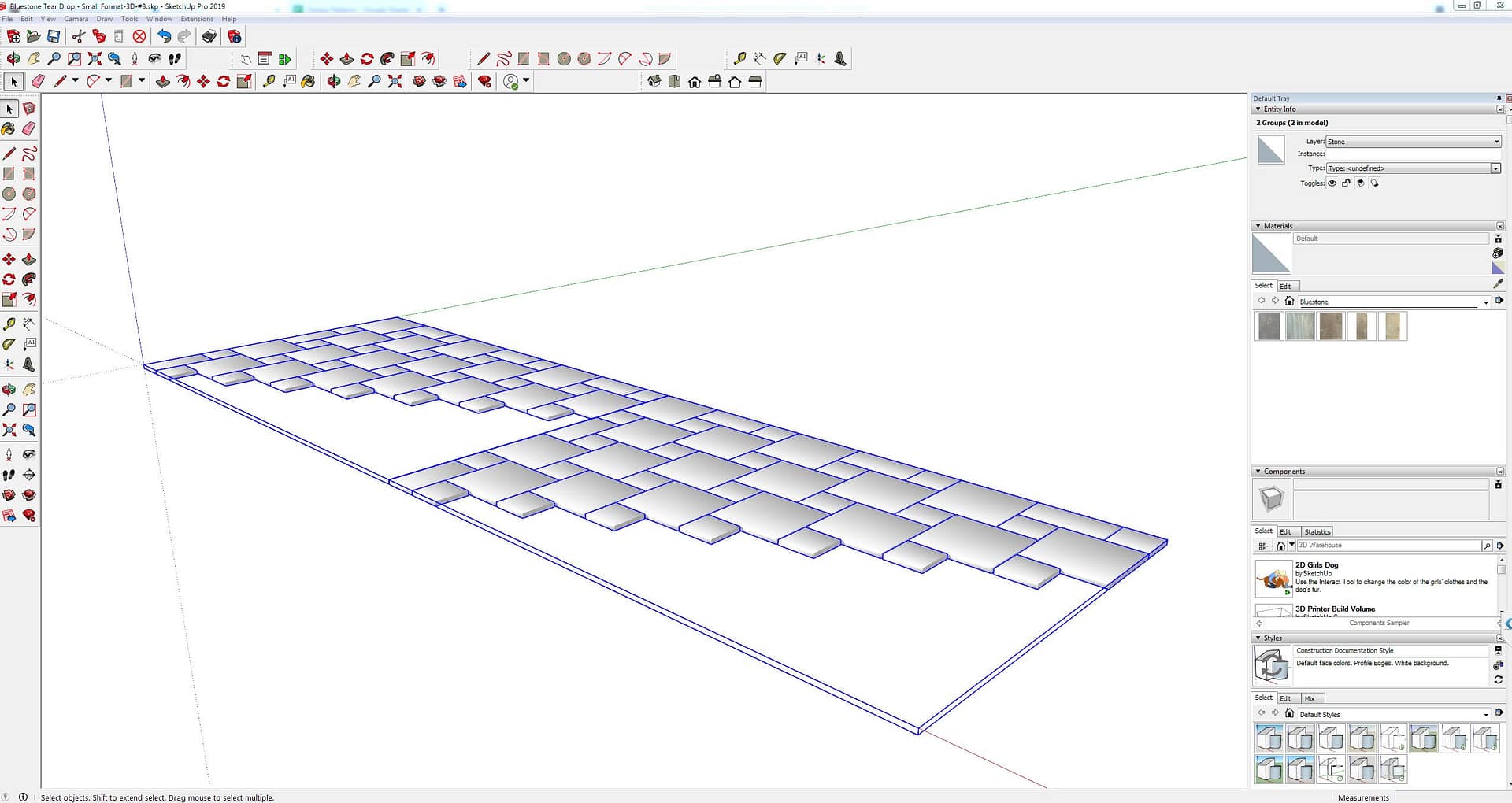
Task: Collapse the Styles panel
Action: coord(1258,638)
